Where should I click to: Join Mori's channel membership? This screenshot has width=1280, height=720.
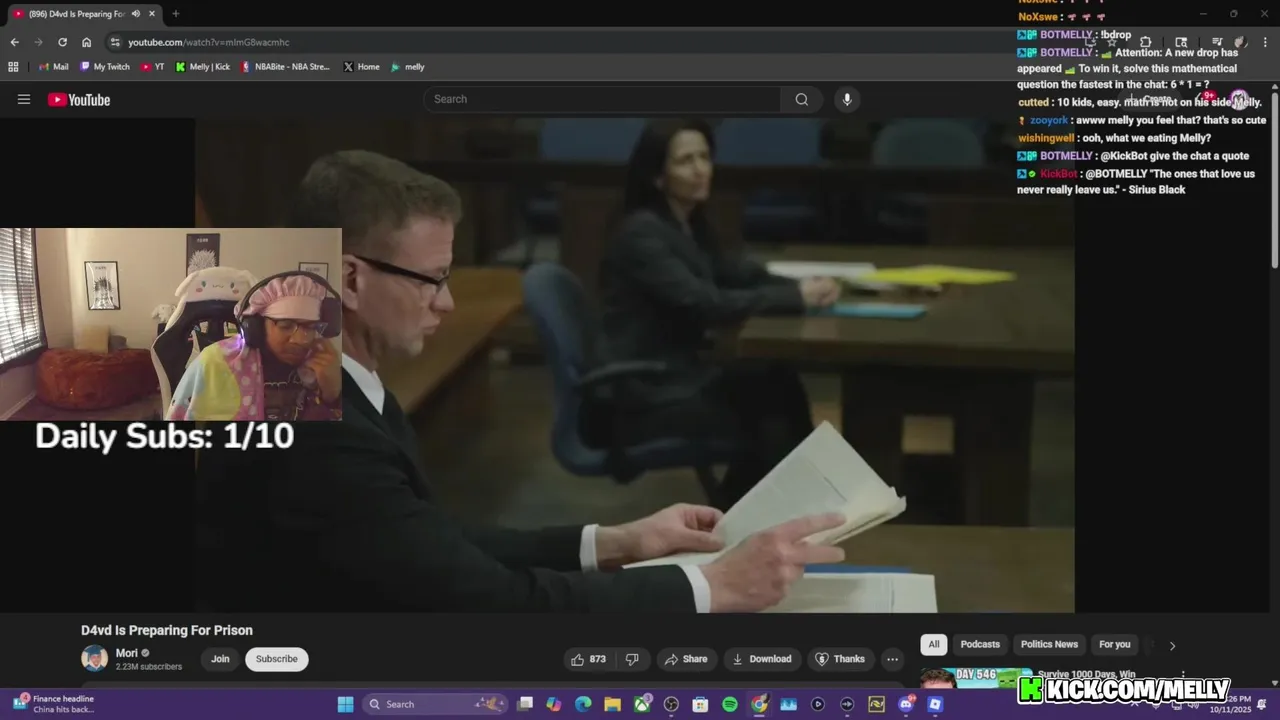[220, 659]
